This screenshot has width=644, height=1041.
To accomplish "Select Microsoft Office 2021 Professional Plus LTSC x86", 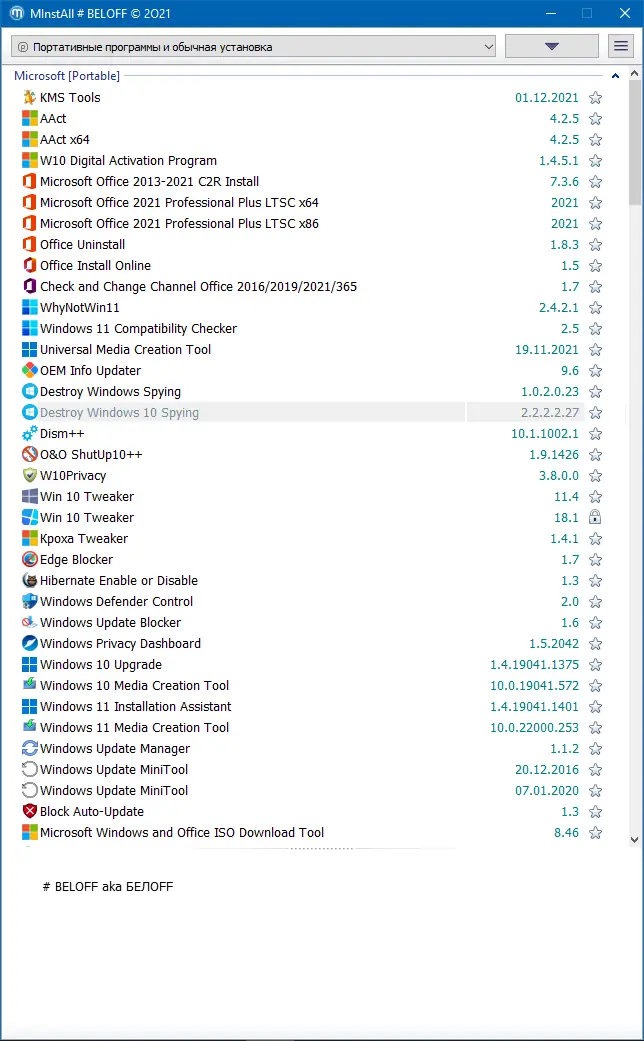I will point(179,224).
